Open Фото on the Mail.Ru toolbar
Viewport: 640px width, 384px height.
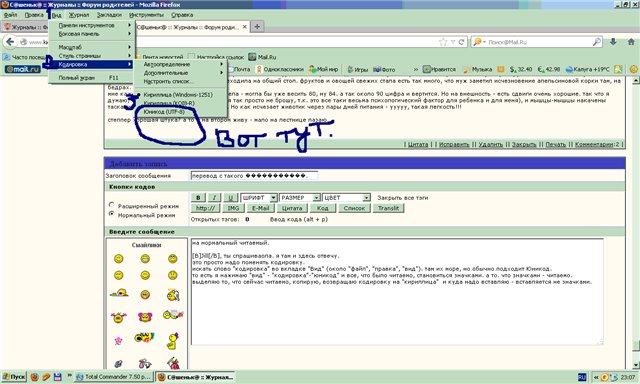384,69
